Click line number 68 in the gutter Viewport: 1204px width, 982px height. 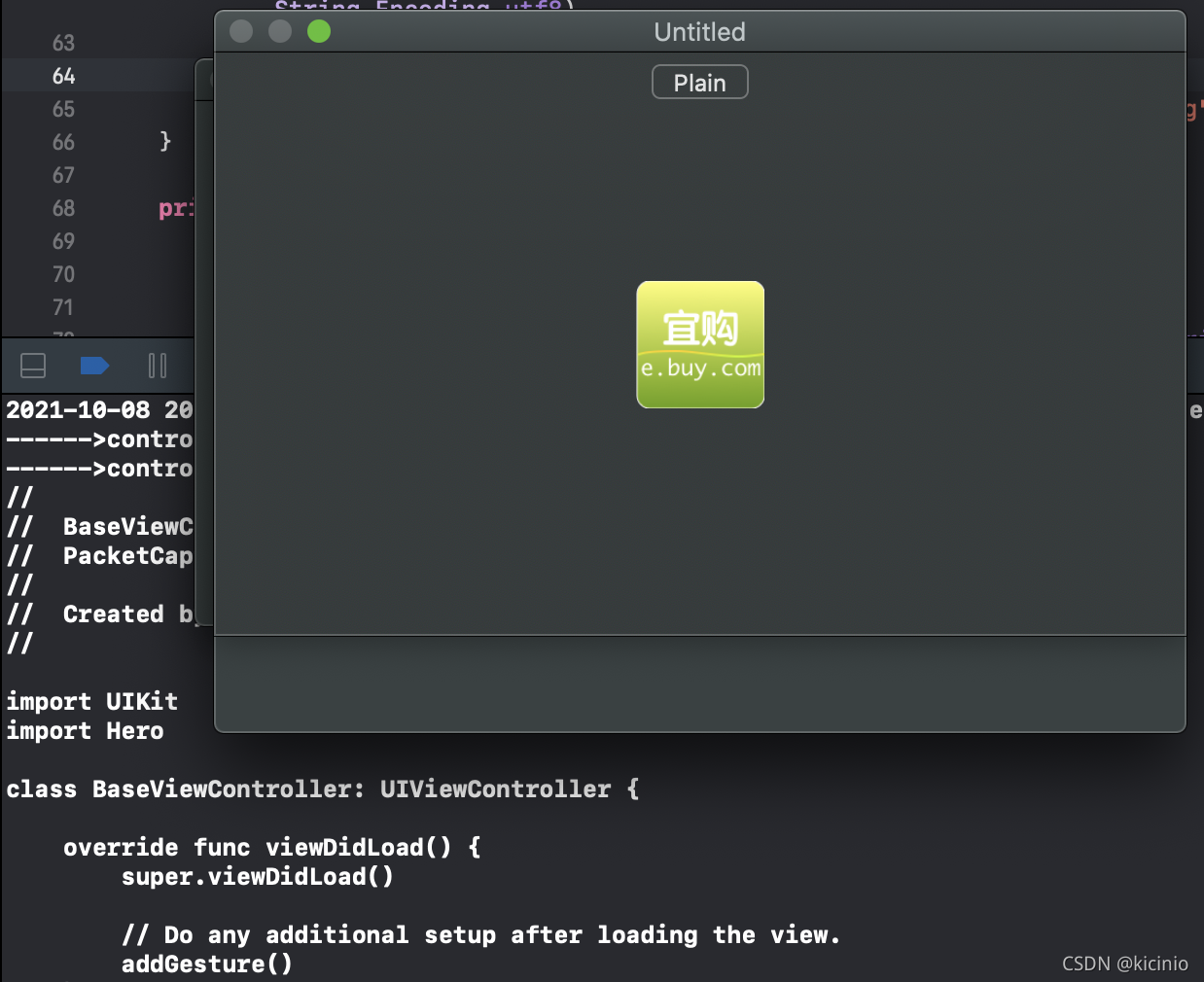coord(64,208)
